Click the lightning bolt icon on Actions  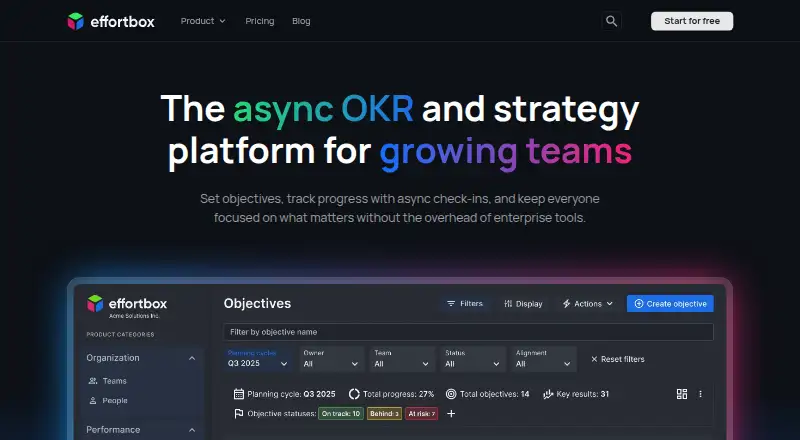click(566, 304)
